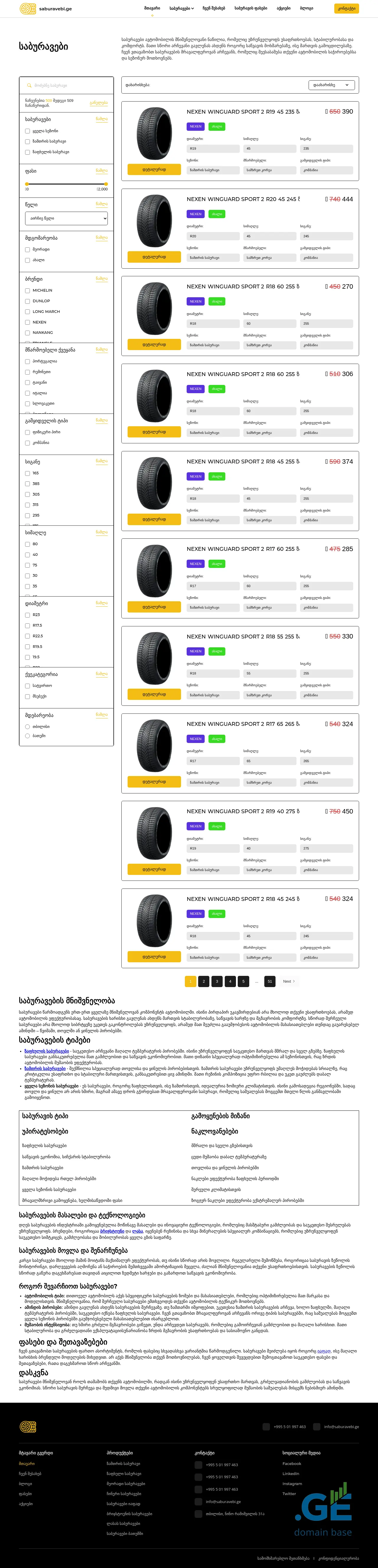378x1568 pixels.
Task: Click the yellow კონტაქტი button in the header
Action: pyautogui.click(x=346, y=9)
